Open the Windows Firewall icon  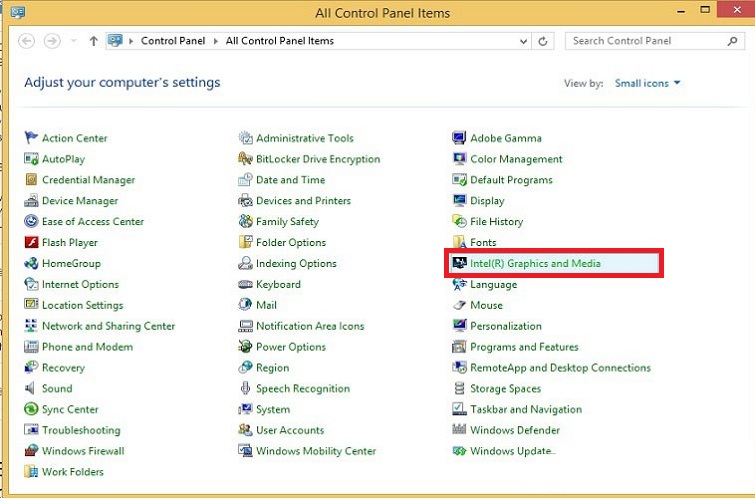point(31,451)
